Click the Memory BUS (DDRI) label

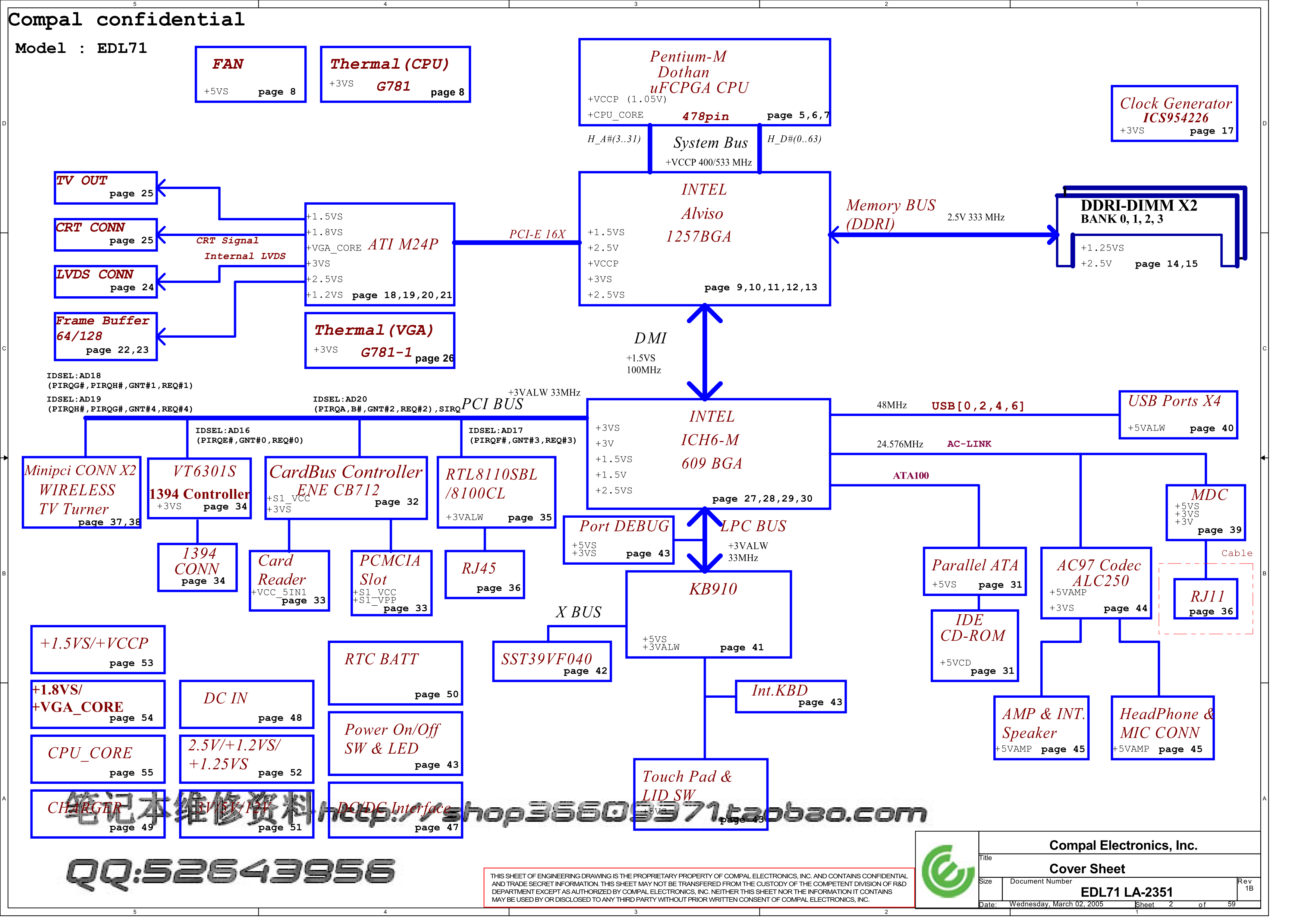pyautogui.click(x=890, y=214)
